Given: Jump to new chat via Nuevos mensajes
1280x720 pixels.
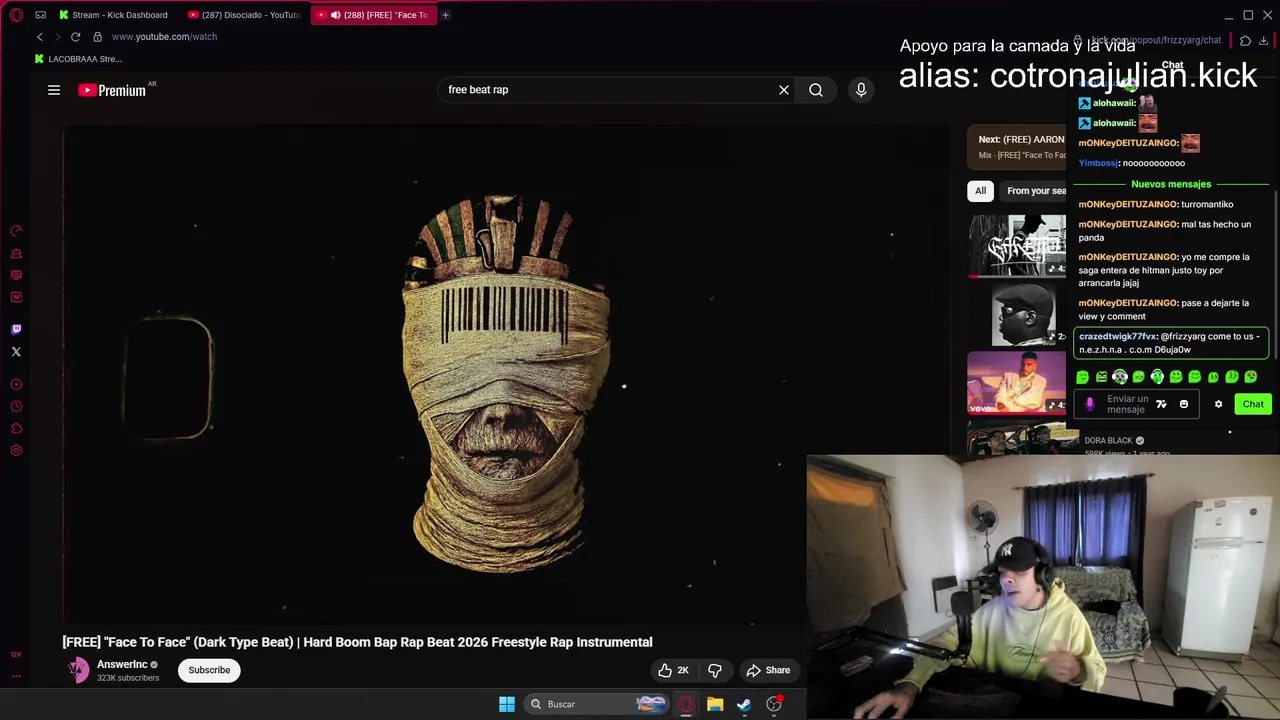Looking at the screenshot, I should click(1171, 184).
